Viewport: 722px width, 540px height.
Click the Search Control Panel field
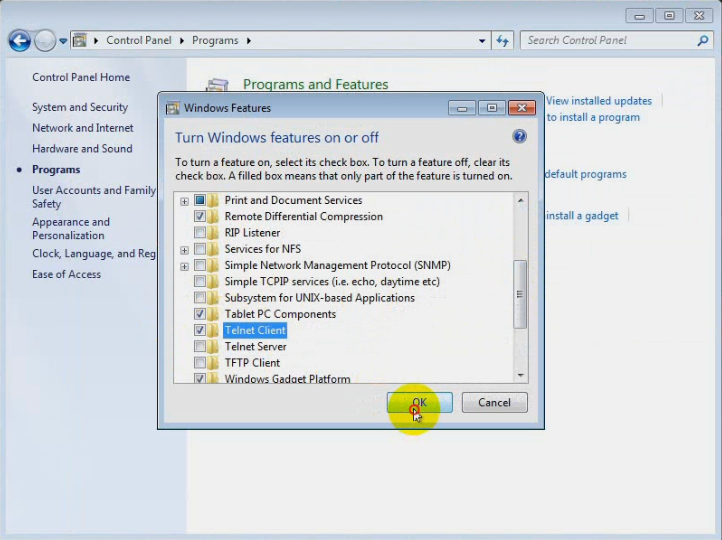tap(617, 41)
